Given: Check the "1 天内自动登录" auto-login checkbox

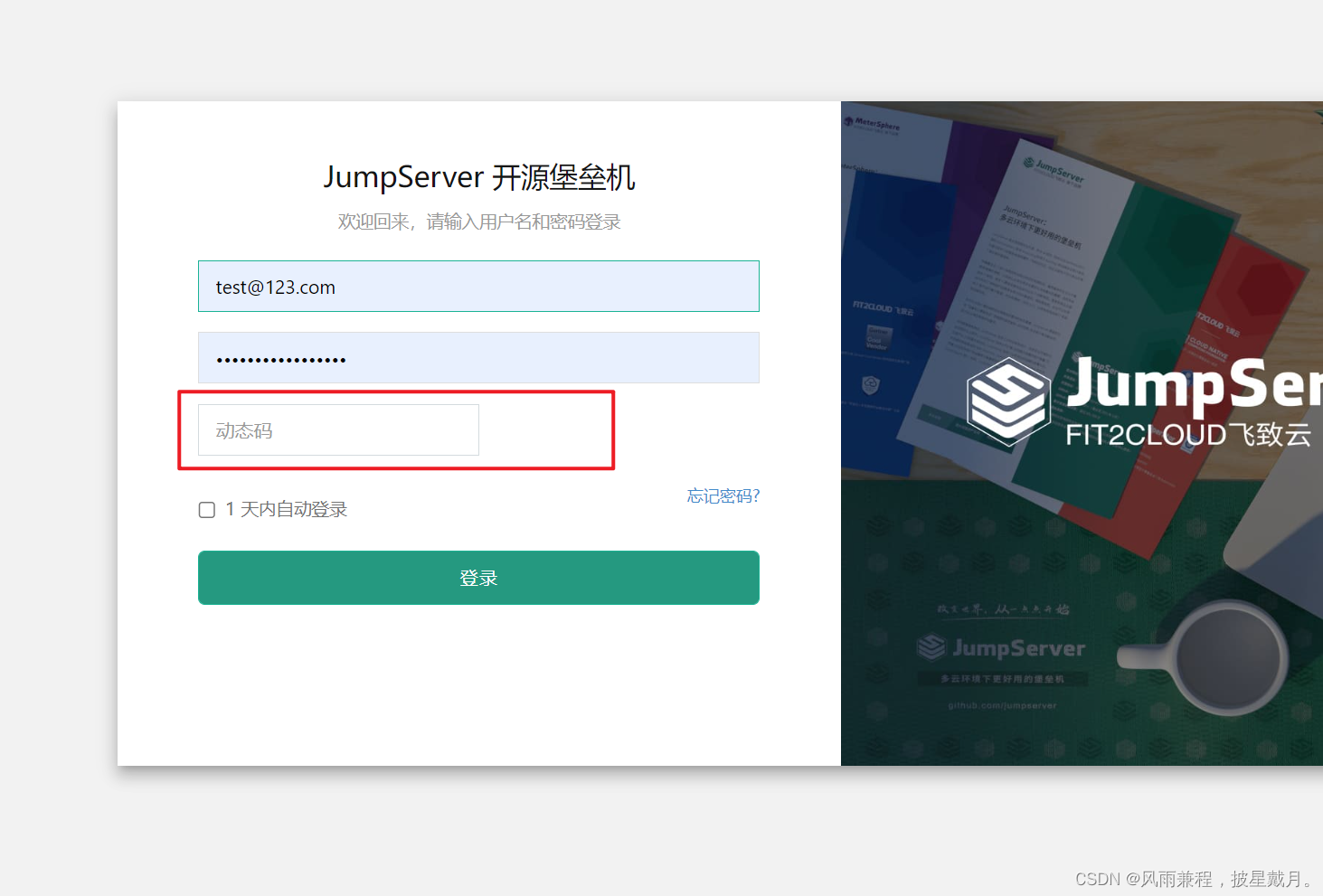Looking at the screenshot, I should pyautogui.click(x=206, y=509).
